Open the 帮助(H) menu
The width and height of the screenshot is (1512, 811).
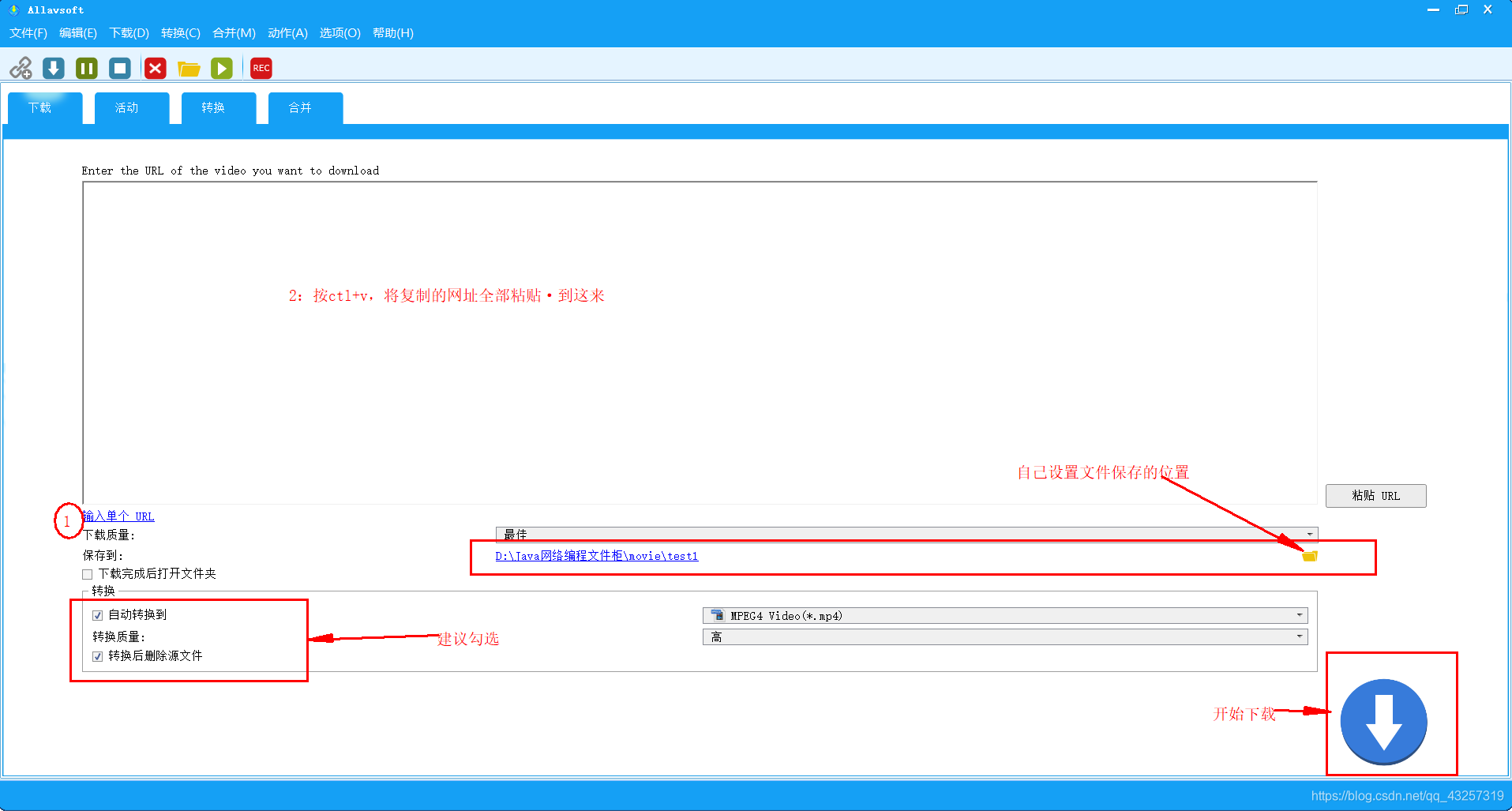393,32
